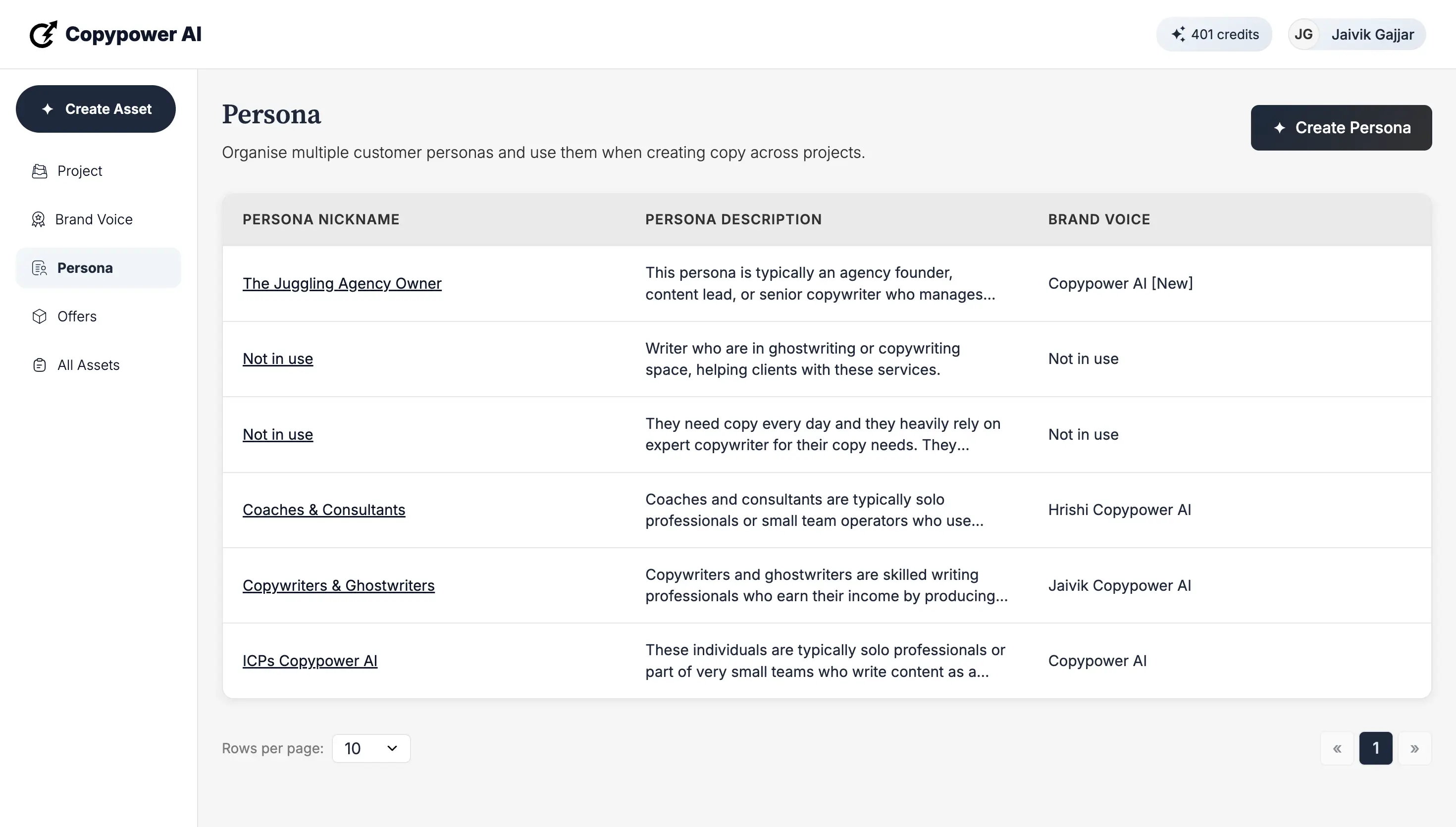Open the Copywriters & Ghostwriters persona
Screen dimensions: 1456x827
click(339, 586)
